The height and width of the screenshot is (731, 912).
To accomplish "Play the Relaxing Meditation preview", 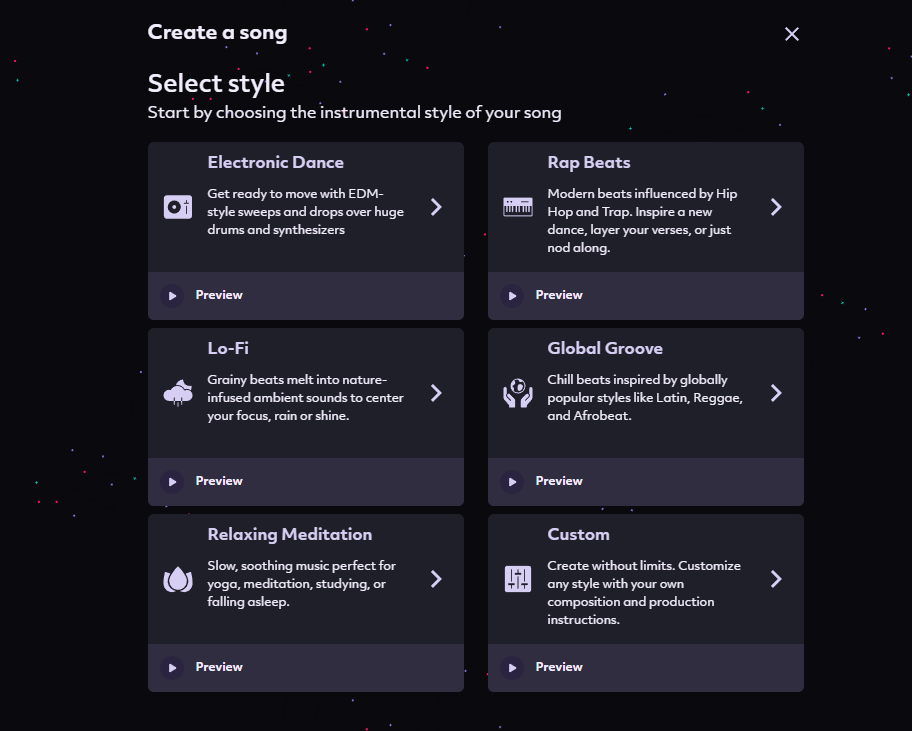I will point(172,668).
